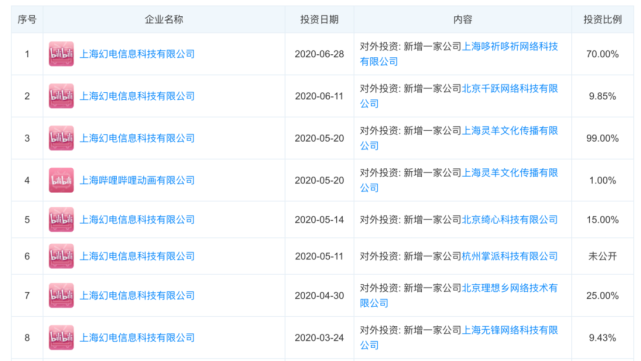This screenshot has height=361, width=641.
Task: Click the 投资比例 column header
Action: [x=603, y=19]
